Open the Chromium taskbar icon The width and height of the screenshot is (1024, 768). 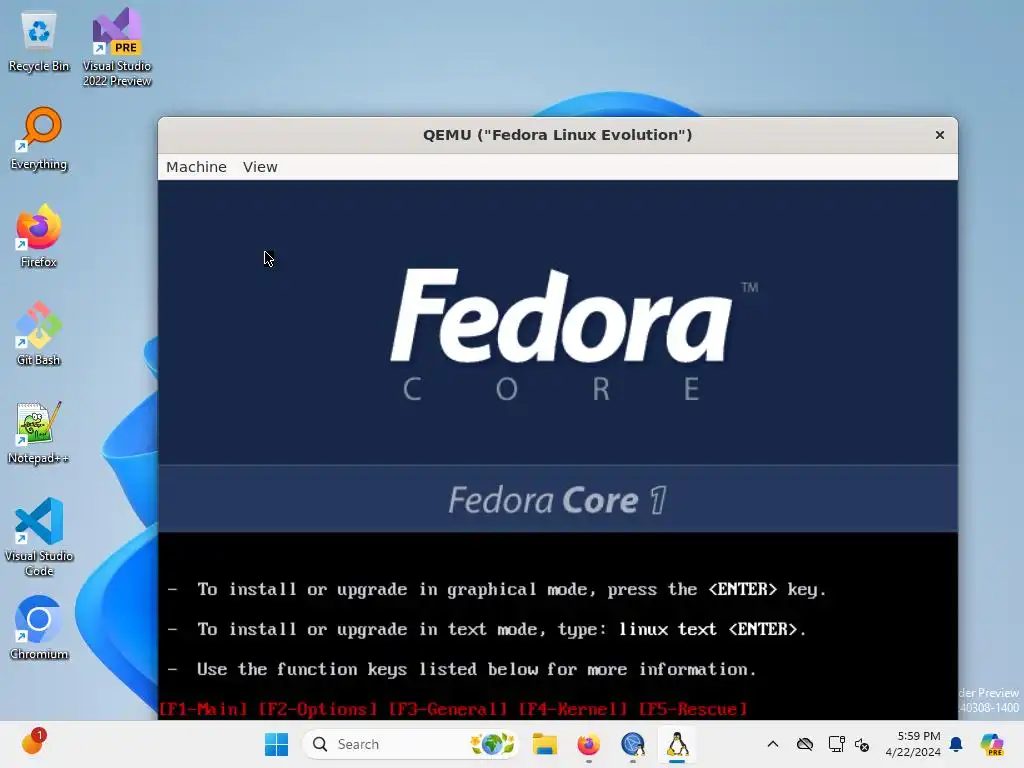pos(633,744)
